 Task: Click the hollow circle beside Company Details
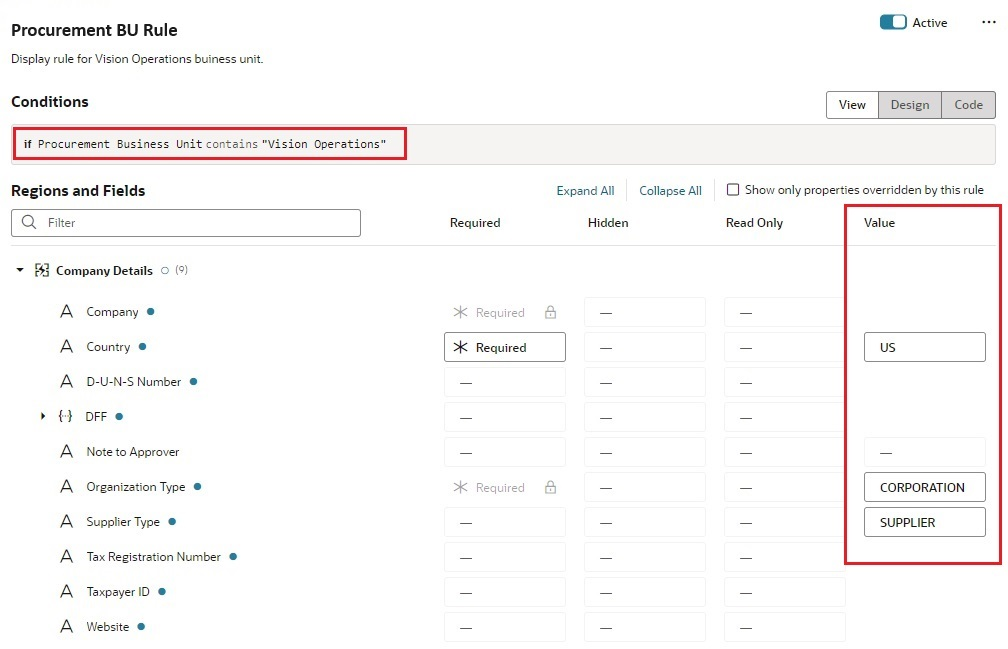[165, 271]
